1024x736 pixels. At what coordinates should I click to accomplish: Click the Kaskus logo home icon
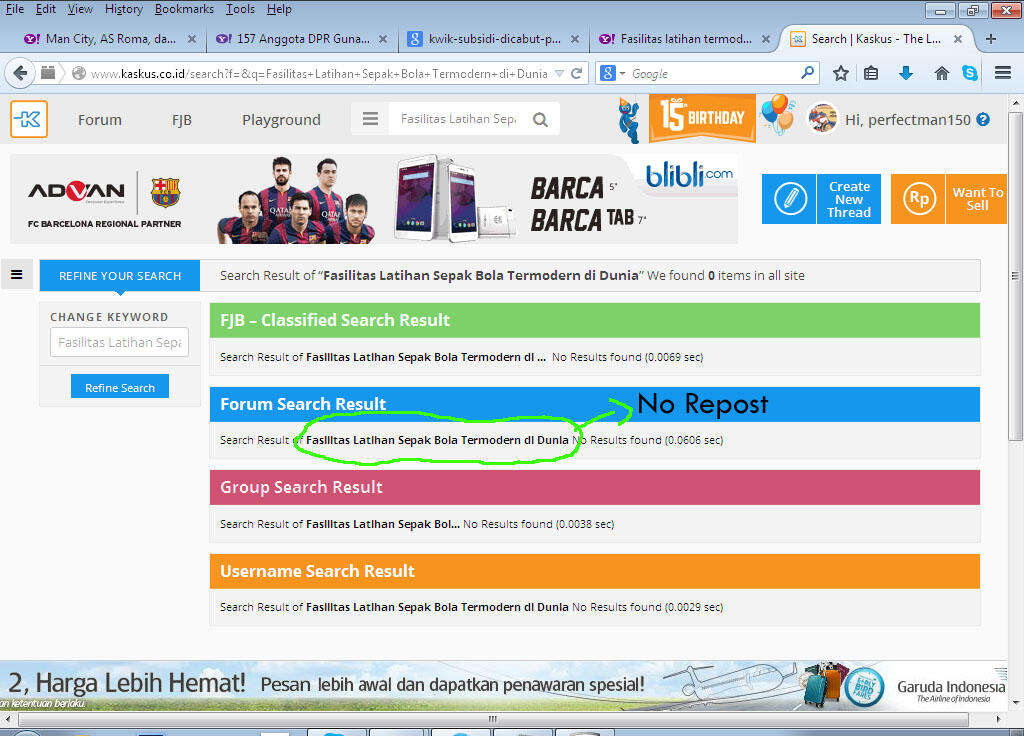tap(29, 119)
